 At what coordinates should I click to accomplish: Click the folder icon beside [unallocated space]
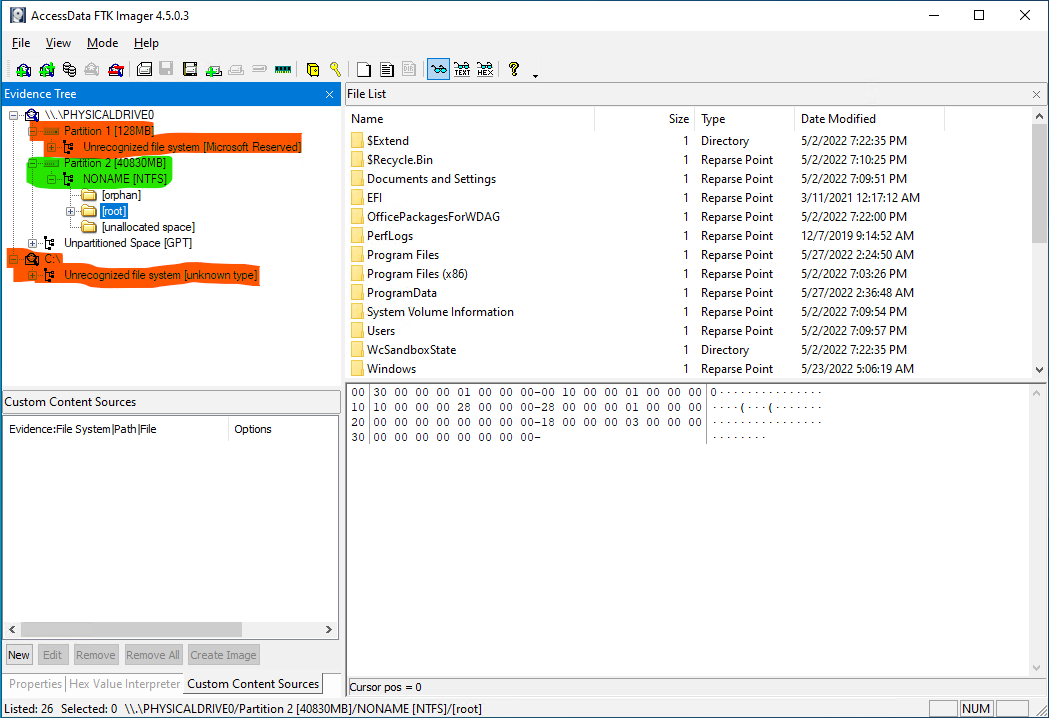pos(89,228)
